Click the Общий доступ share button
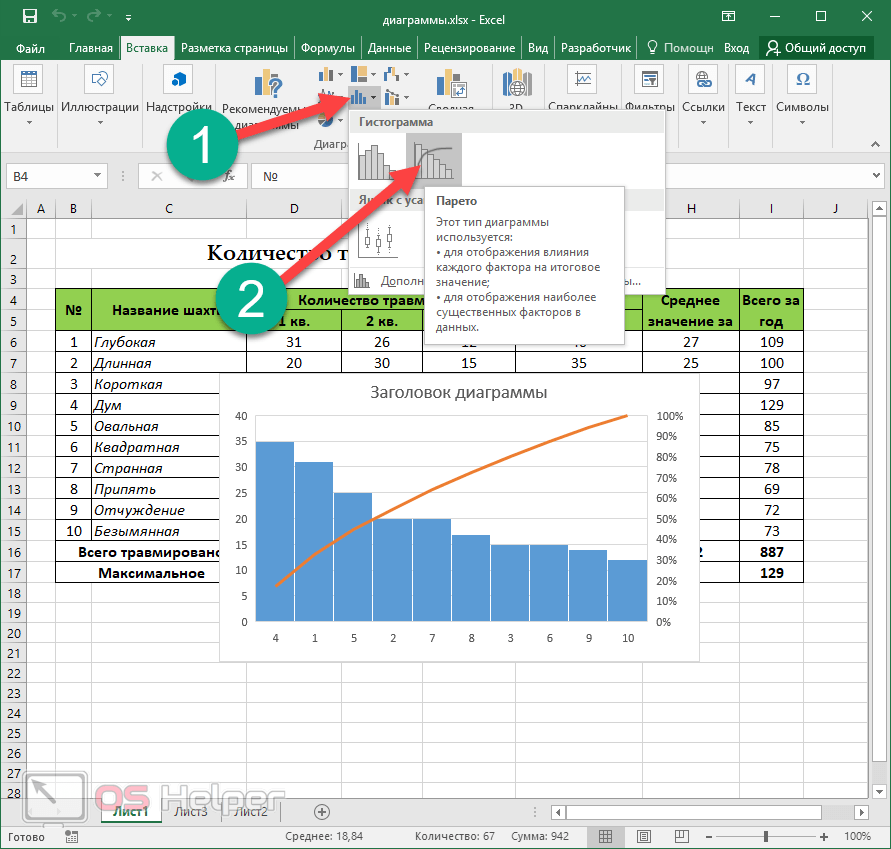This screenshot has width=891, height=849. [816, 48]
